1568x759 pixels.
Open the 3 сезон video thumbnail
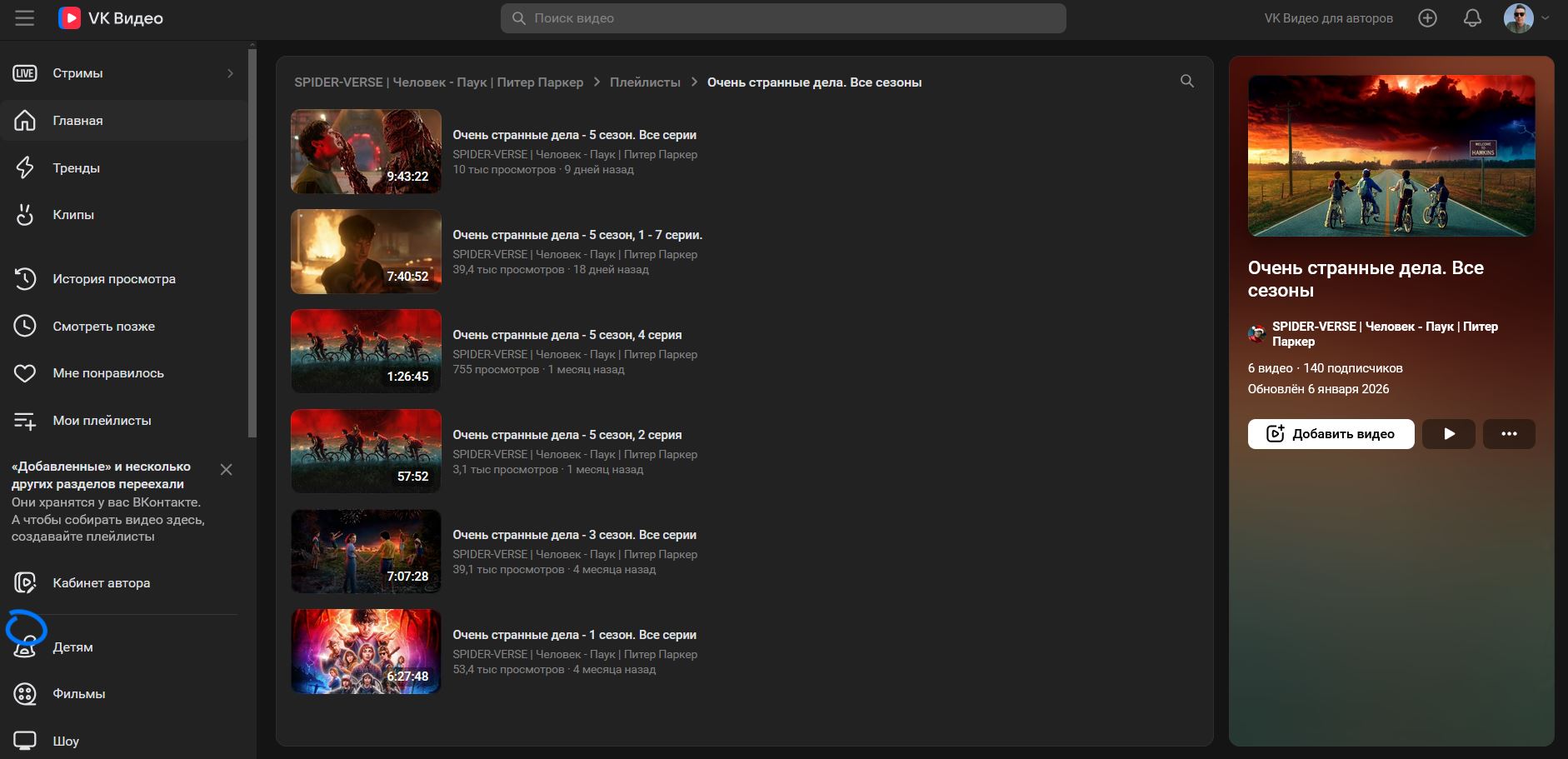366,552
